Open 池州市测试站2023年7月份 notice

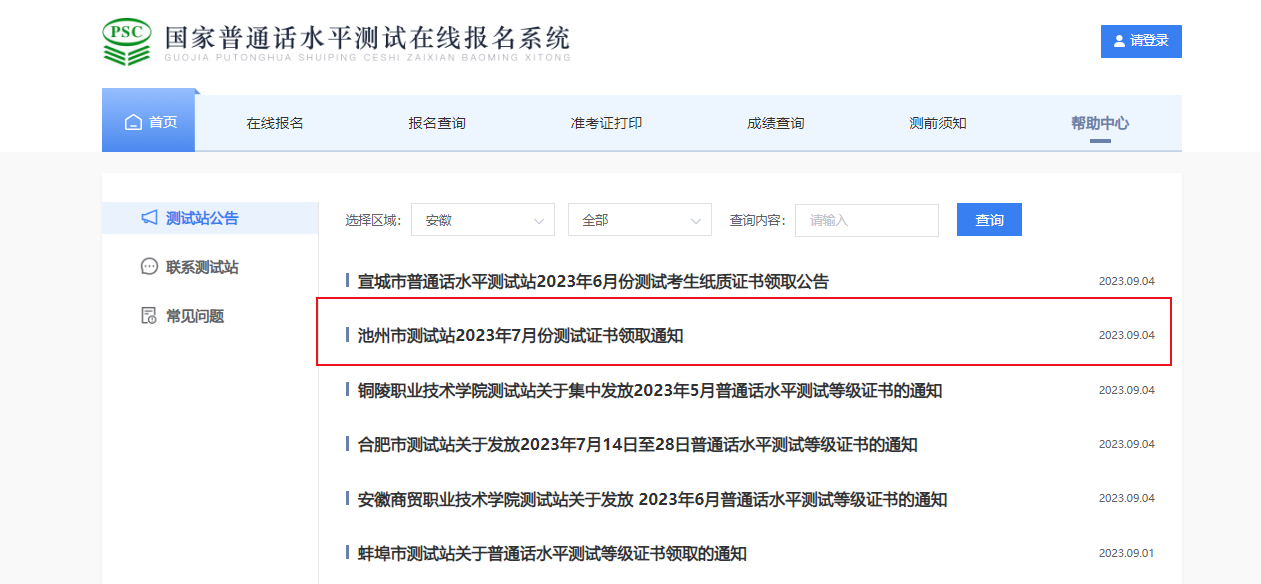point(520,336)
